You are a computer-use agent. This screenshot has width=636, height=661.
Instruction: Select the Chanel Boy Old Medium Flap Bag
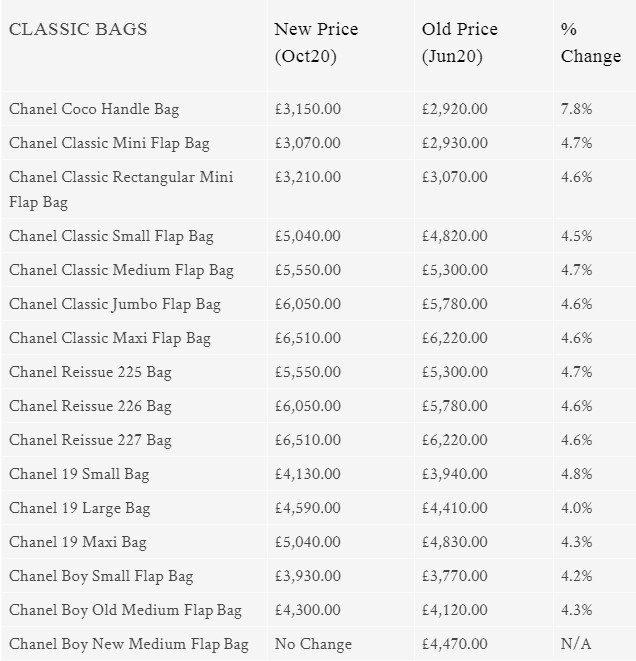125,610
